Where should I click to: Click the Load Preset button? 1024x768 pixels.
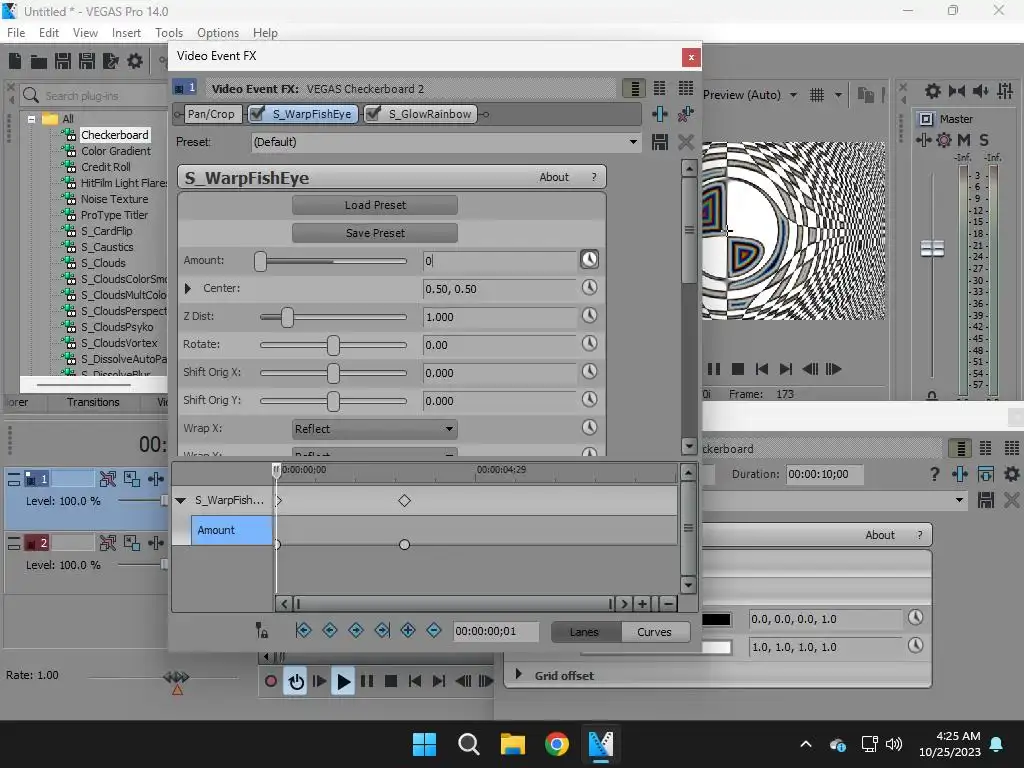coord(375,205)
